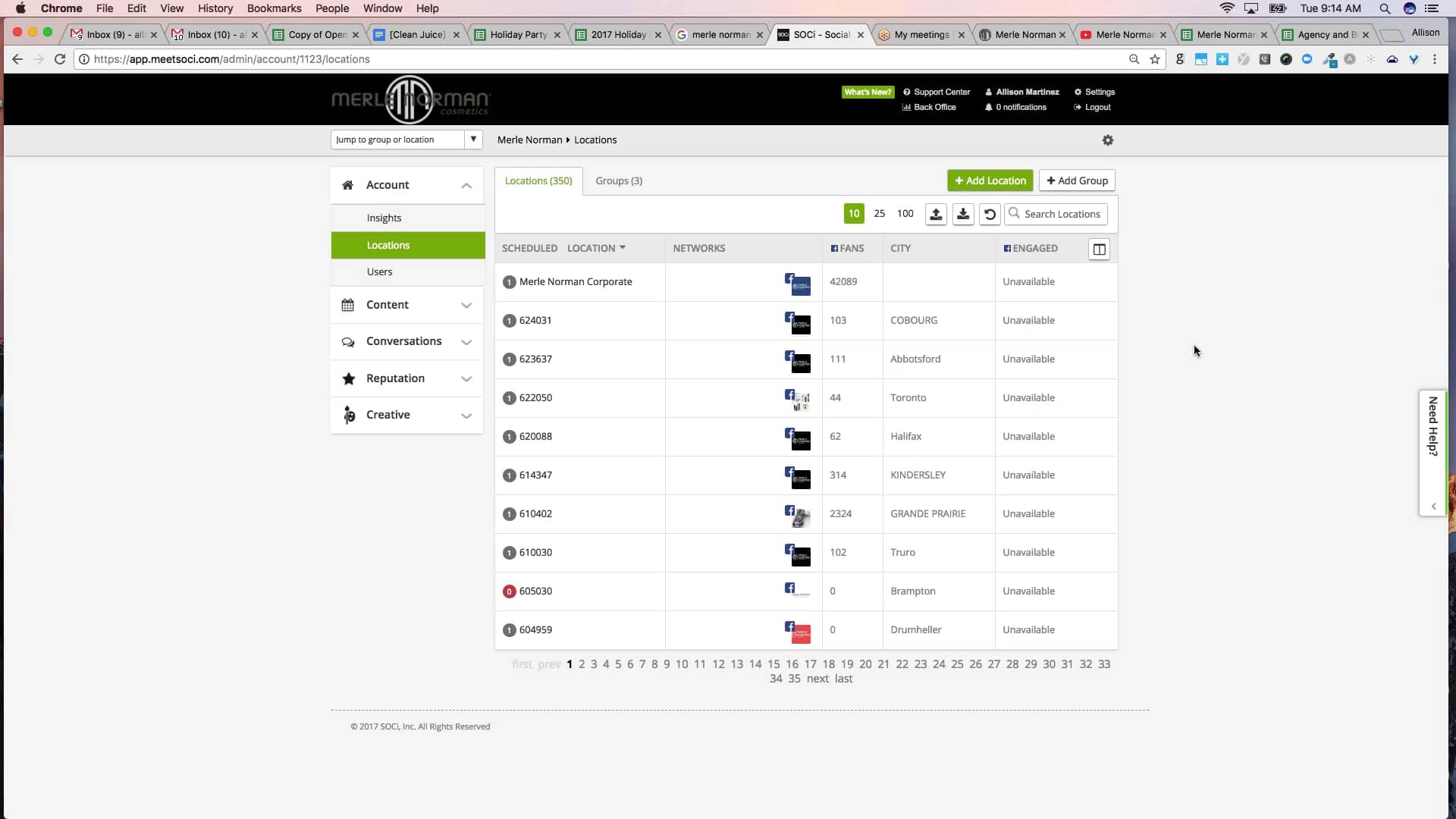Open Conversations via the chat bubble icon

(x=348, y=342)
